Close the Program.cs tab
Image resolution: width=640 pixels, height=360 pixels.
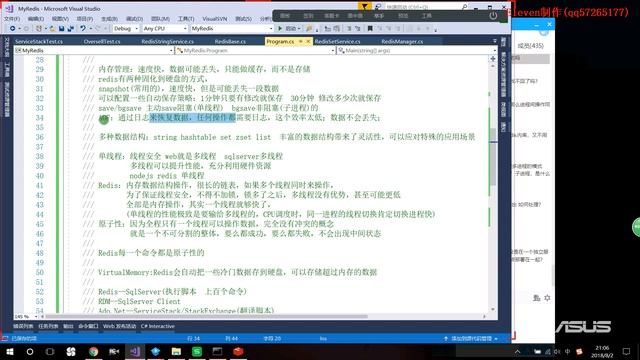[308, 41]
